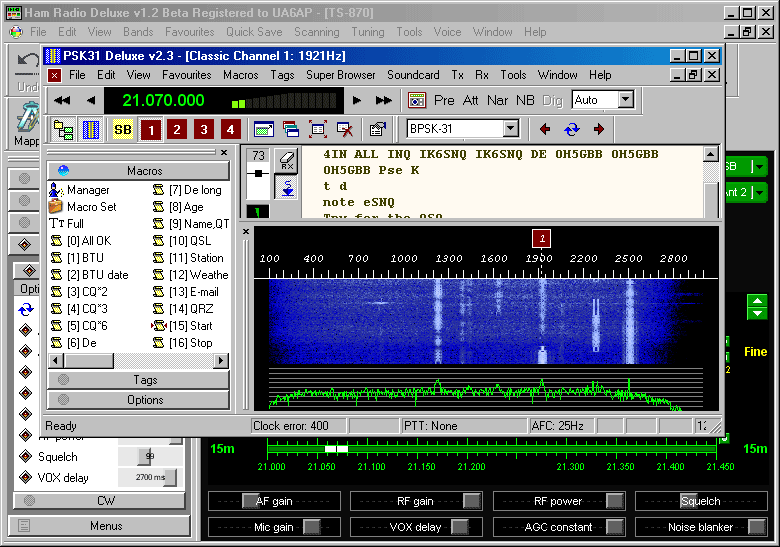Click the fast rewind tuning arrows

(x=62, y=100)
